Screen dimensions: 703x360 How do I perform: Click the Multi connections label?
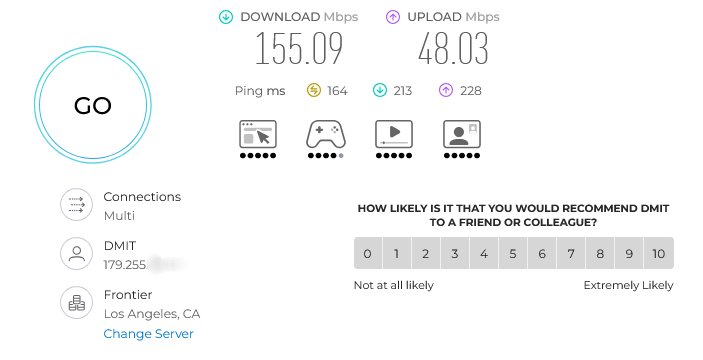(119, 216)
